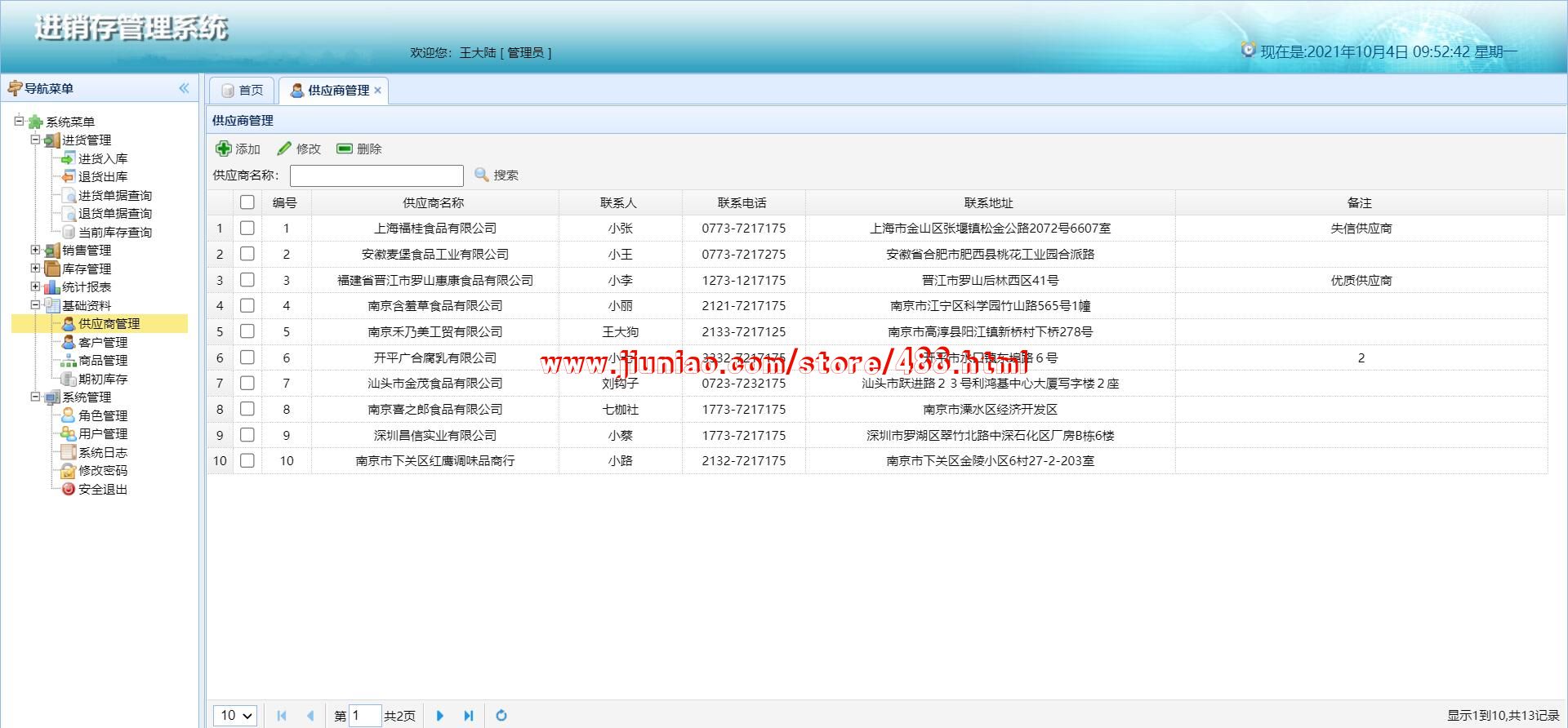Select the checkbox for 南京禾乃美工贸有限公司

tap(247, 331)
